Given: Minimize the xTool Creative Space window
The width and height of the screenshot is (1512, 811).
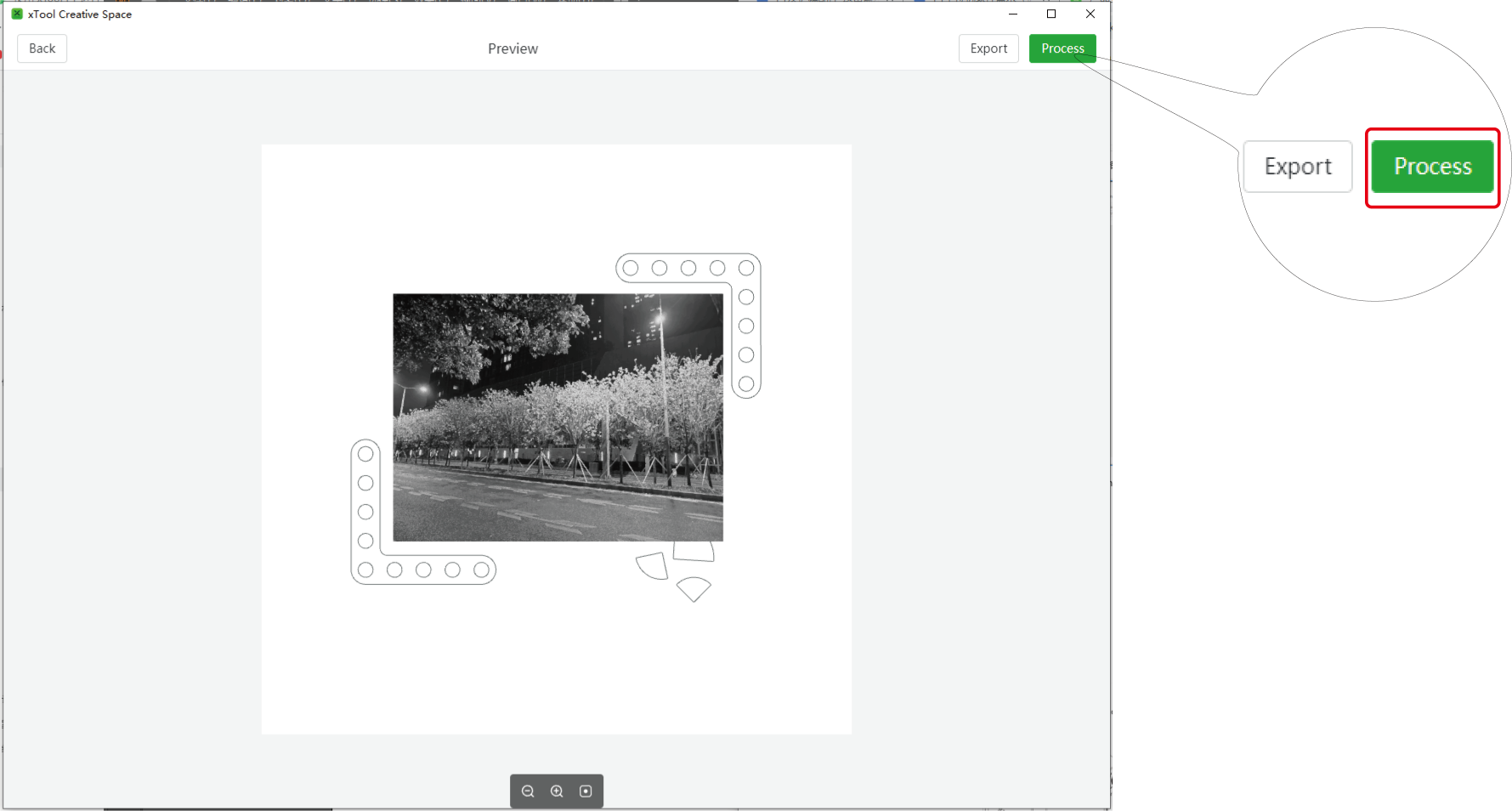Looking at the screenshot, I should click(x=1012, y=14).
